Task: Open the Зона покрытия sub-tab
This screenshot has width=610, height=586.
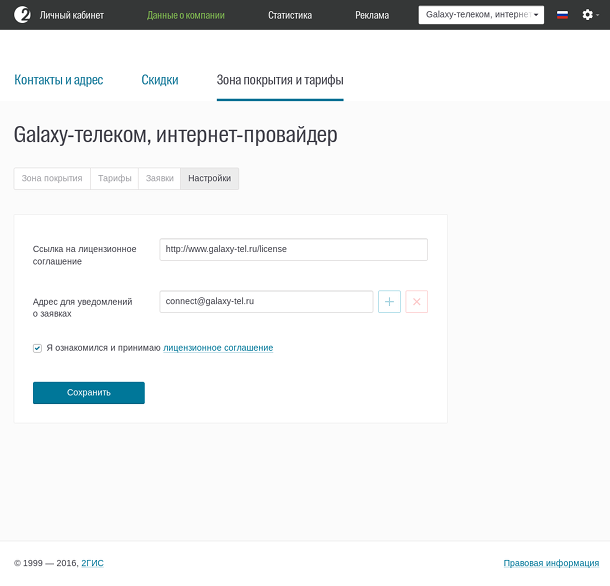Action: click(52, 179)
